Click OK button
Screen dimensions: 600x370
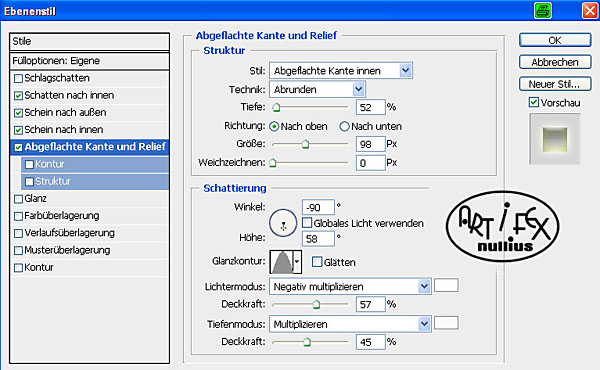(555, 40)
